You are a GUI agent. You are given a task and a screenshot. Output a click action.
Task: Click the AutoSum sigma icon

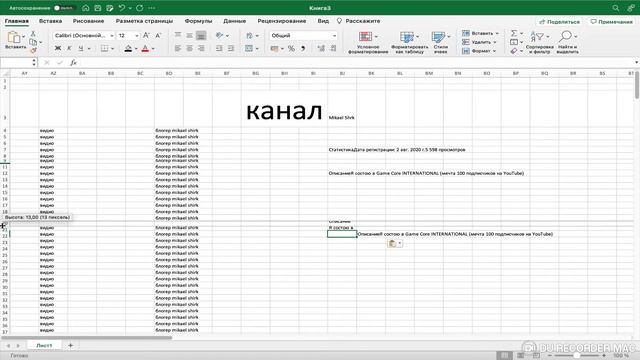[x=514, y=33]
